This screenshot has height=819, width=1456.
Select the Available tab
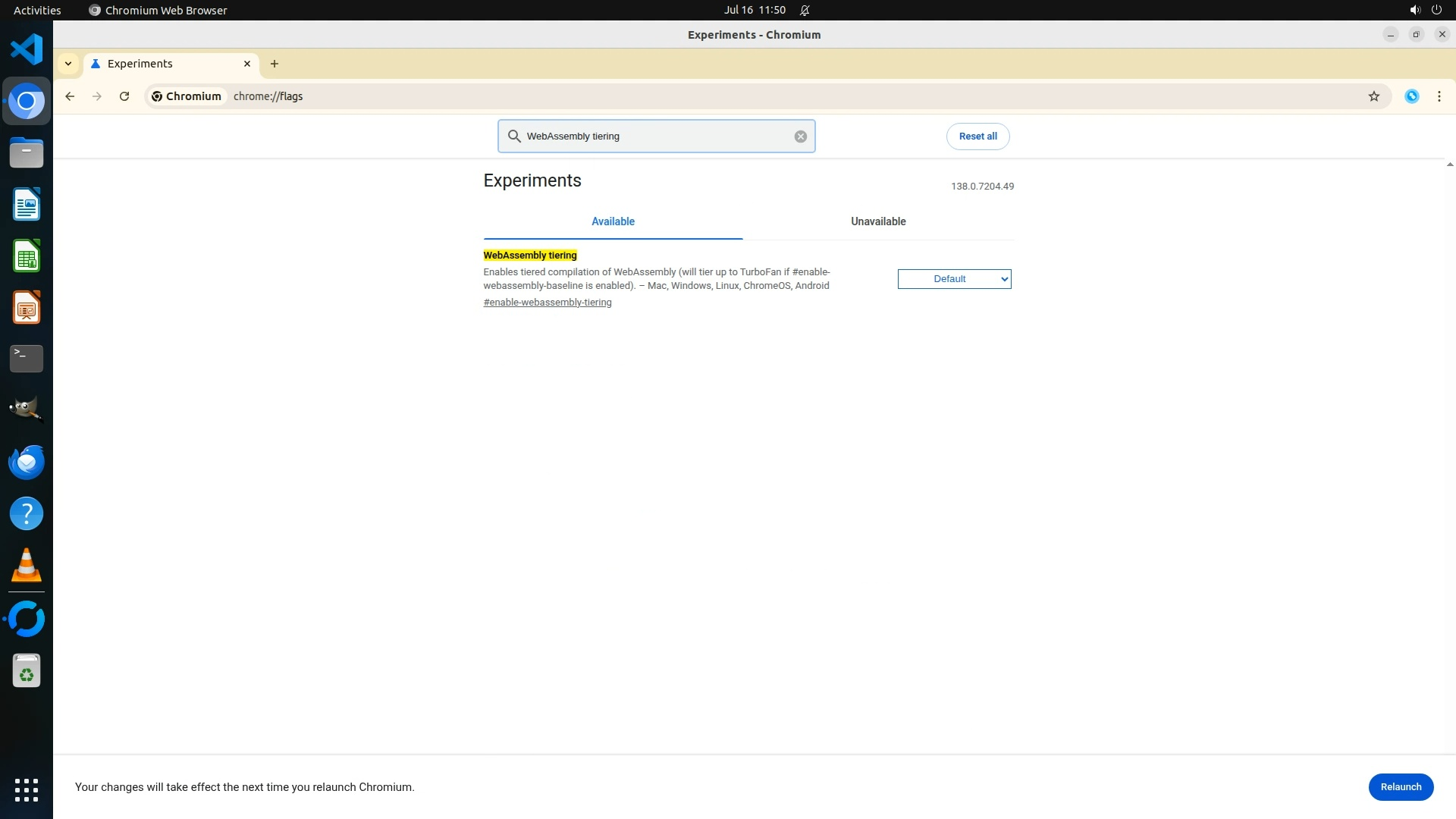point(613,221)
